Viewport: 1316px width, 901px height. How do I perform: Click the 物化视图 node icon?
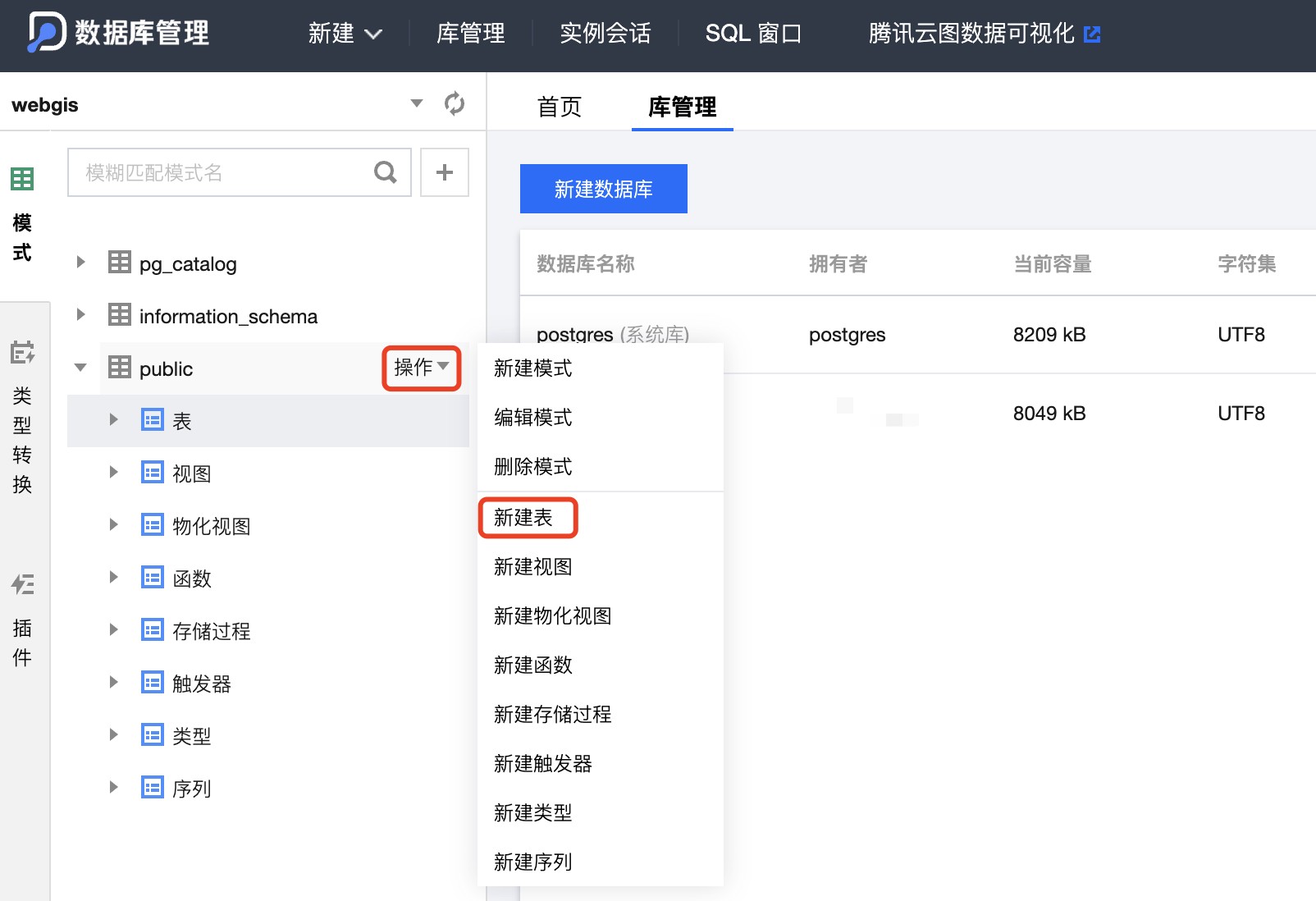[153, 525]
